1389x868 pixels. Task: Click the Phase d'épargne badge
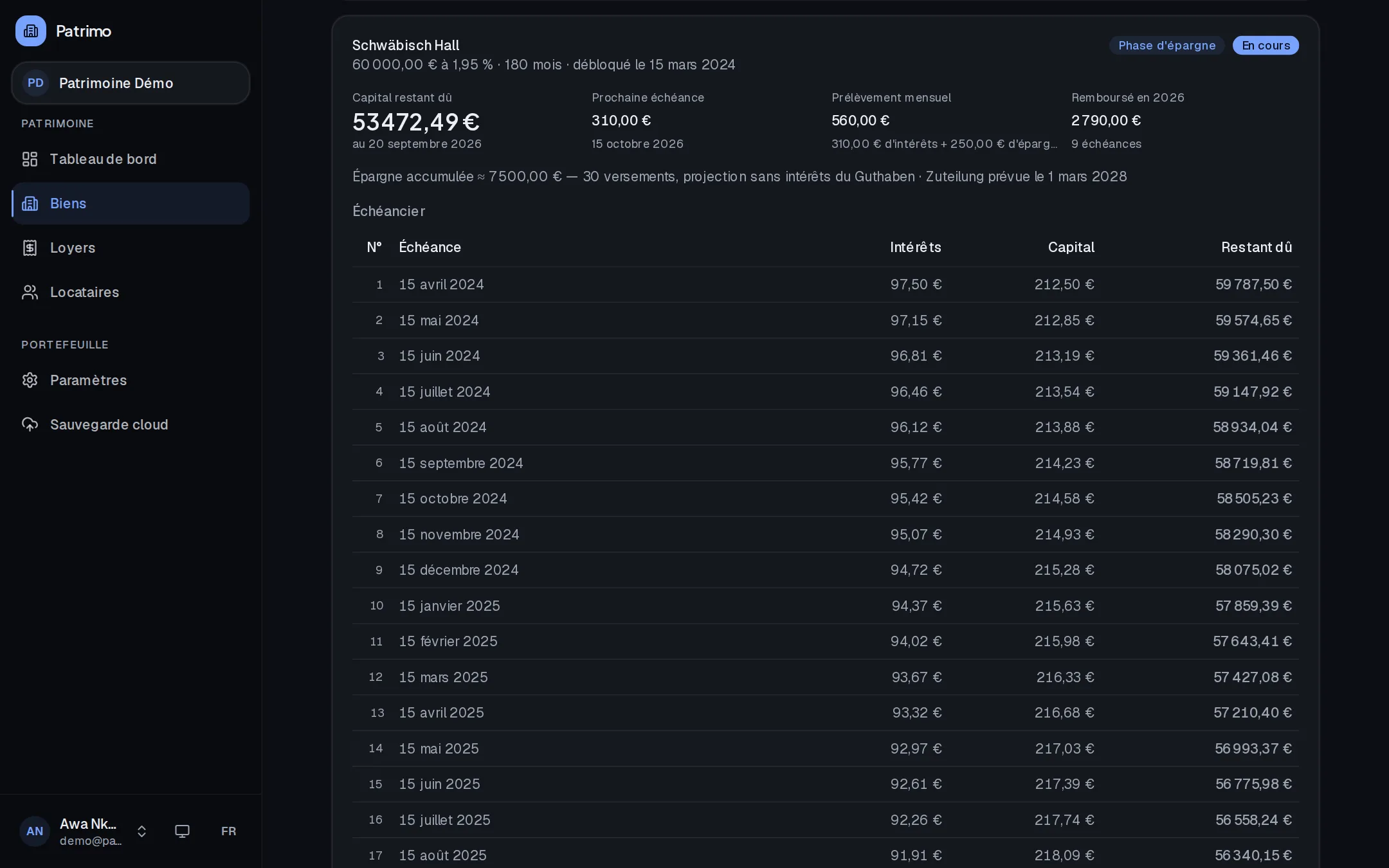point(1167,46)
